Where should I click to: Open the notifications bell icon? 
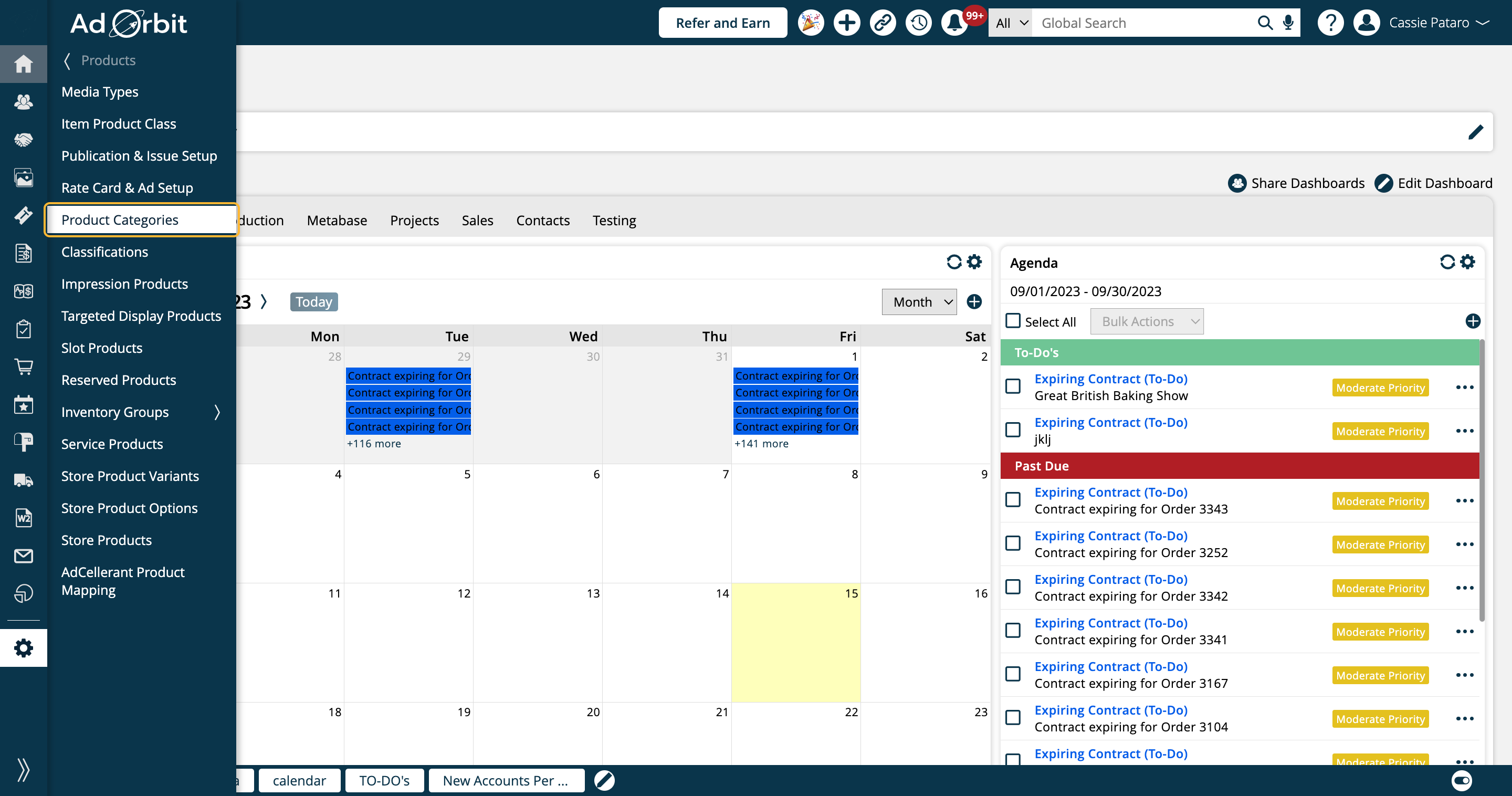pyautogui.click(x=954, y=23)
